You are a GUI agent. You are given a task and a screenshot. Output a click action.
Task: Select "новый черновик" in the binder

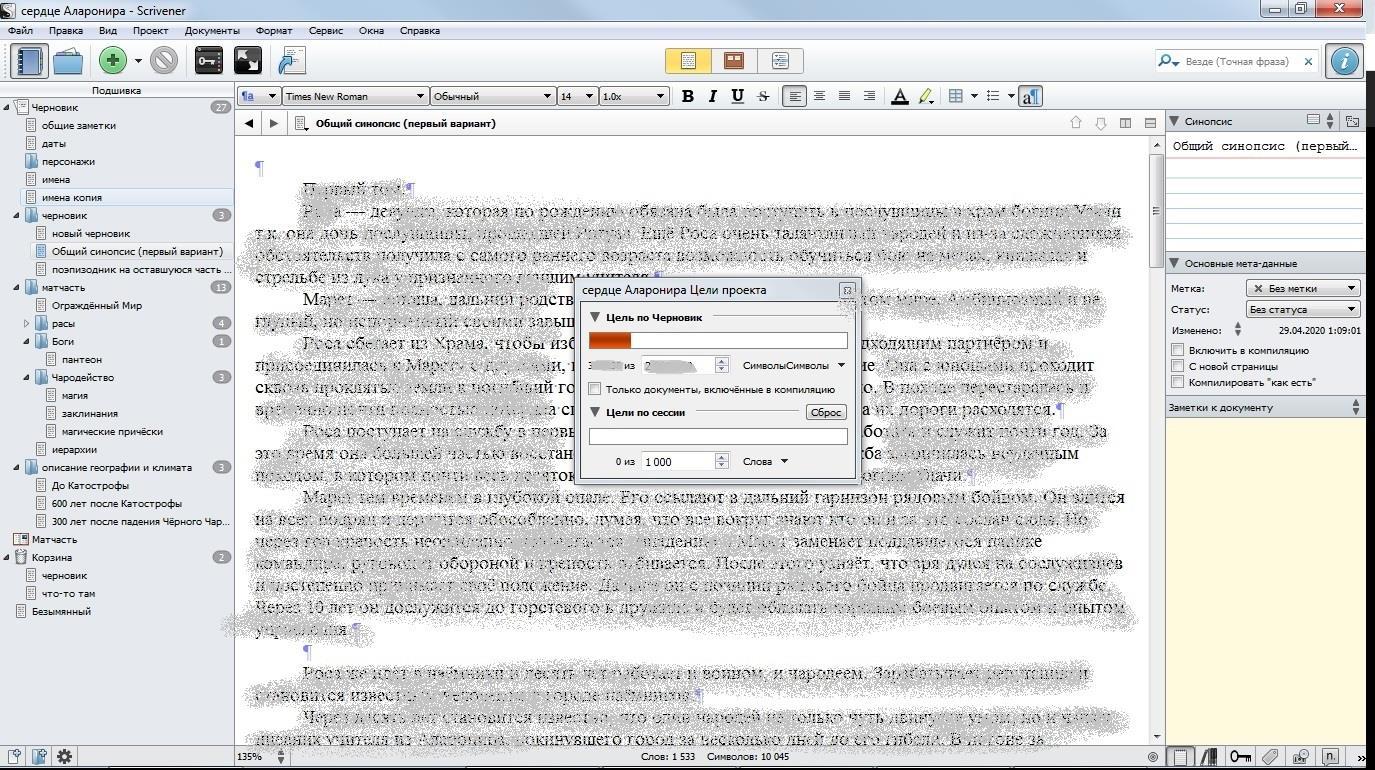coord(91,233)
